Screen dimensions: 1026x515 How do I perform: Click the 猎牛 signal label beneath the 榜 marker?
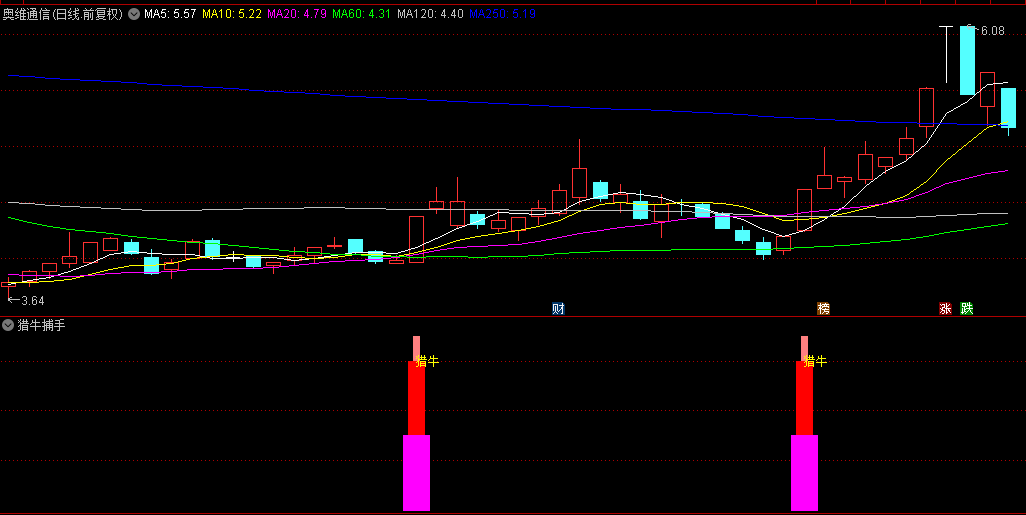pyautogui.click(x=815, y=361)
